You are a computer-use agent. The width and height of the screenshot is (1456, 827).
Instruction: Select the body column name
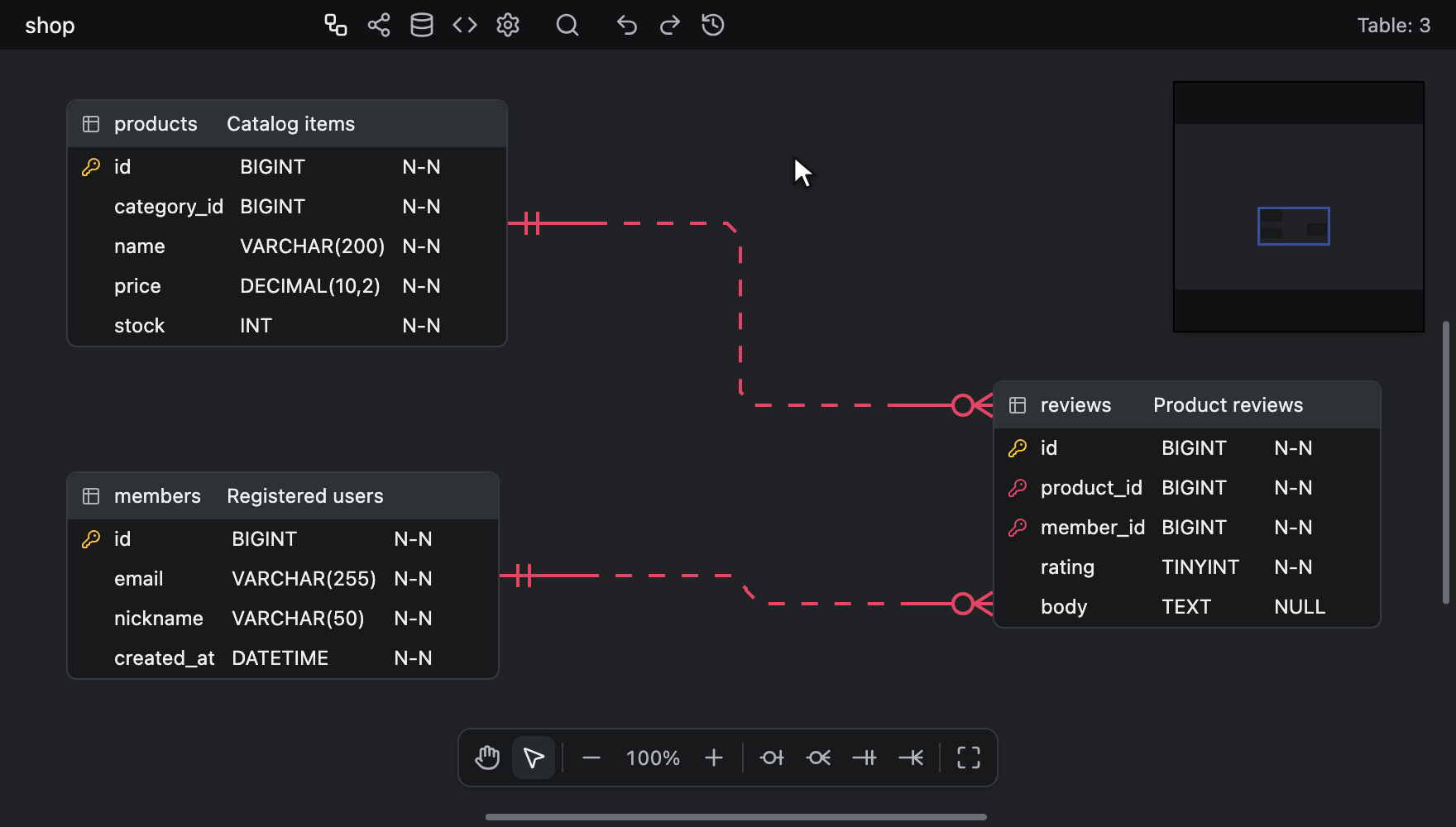click(1064, 607)
